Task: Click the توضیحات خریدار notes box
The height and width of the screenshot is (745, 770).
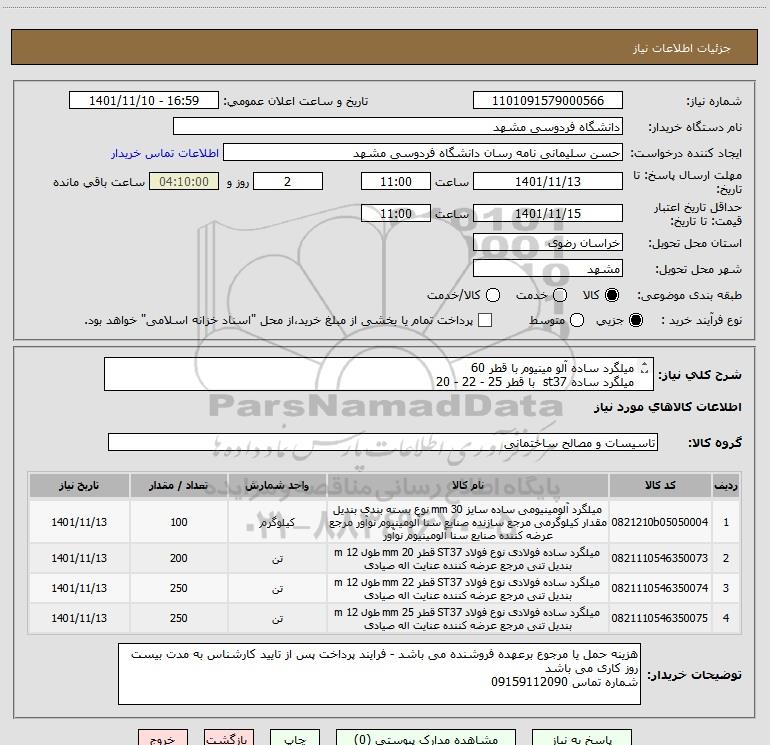Action: [x=379, y=674]
